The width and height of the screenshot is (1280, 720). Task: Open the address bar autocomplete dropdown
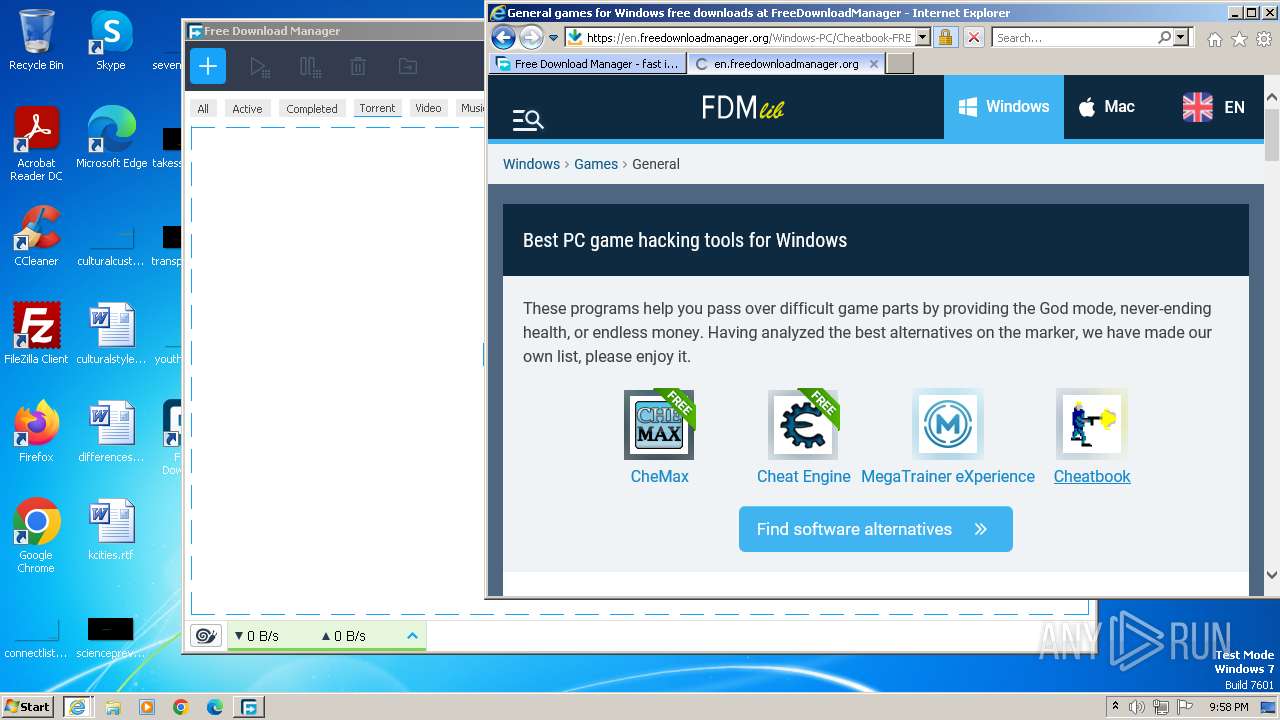click(x=922, y=38)
